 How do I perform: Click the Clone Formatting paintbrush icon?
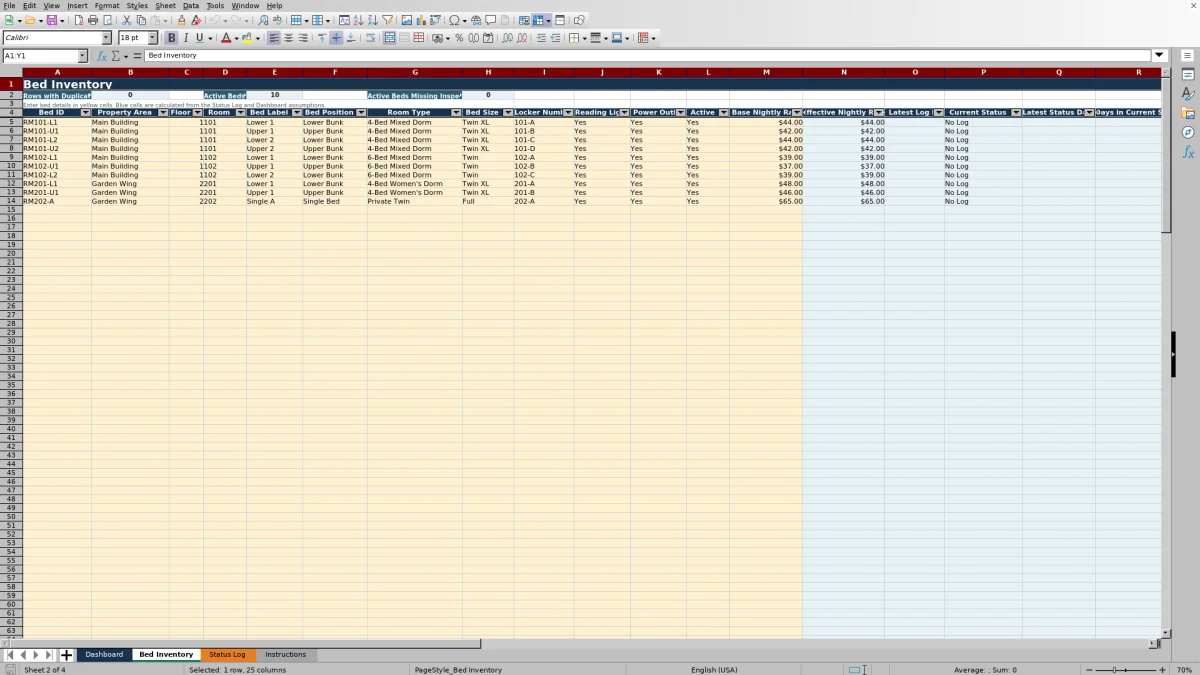click(181, 20)
